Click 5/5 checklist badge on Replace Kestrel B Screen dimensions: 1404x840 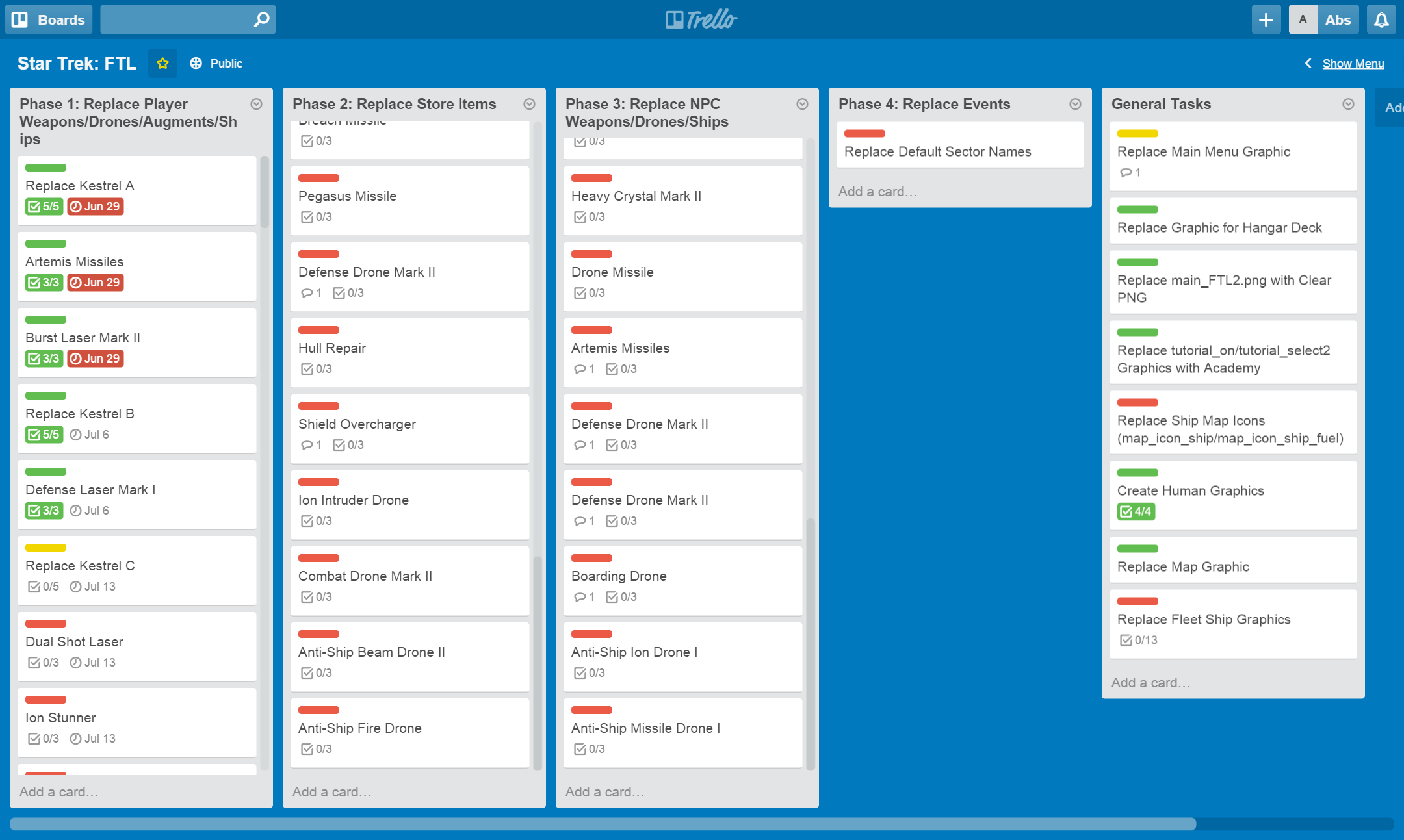(x=44, y=435)
